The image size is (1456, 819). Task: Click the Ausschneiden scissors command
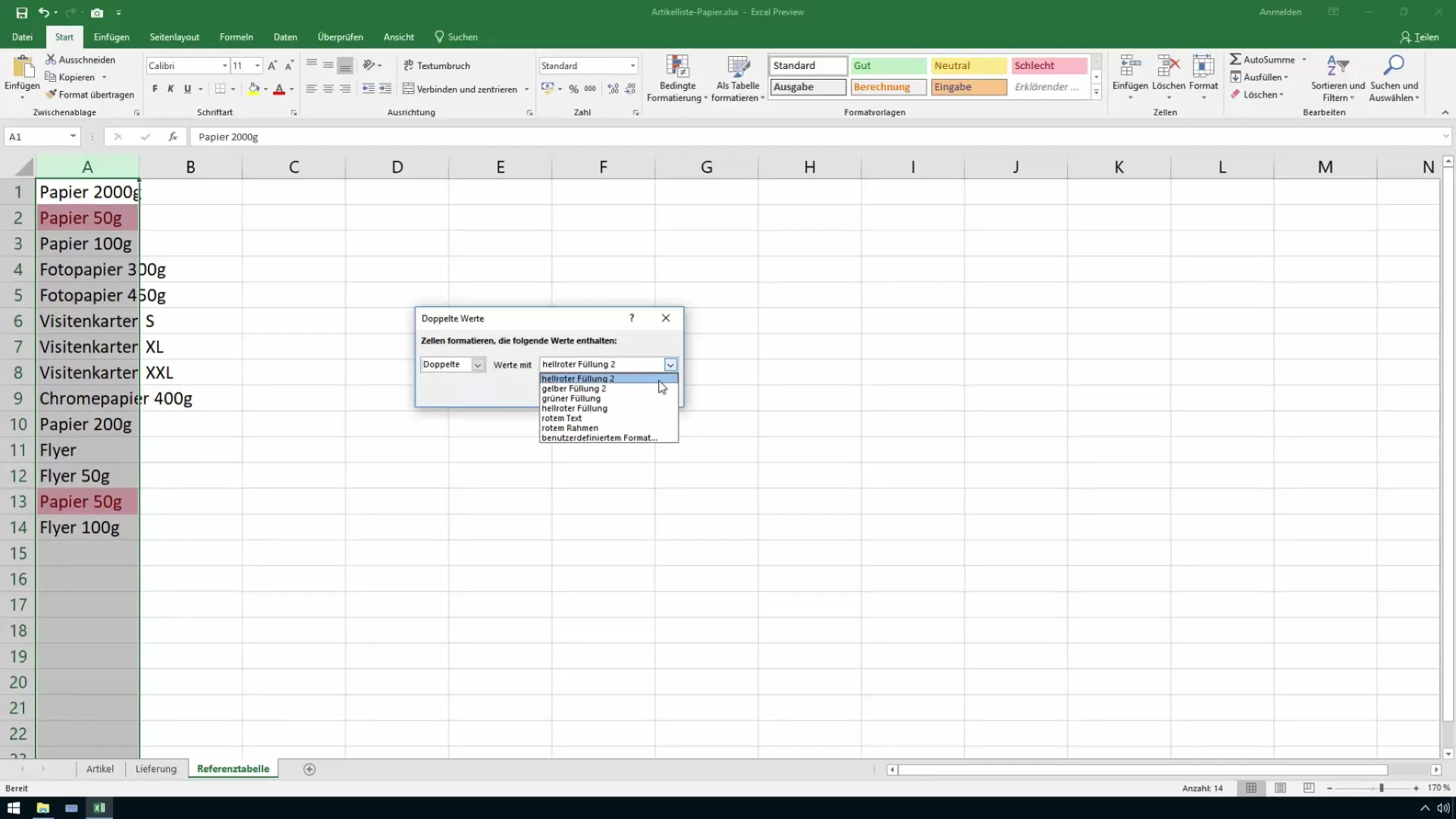[x=80, y=60]
